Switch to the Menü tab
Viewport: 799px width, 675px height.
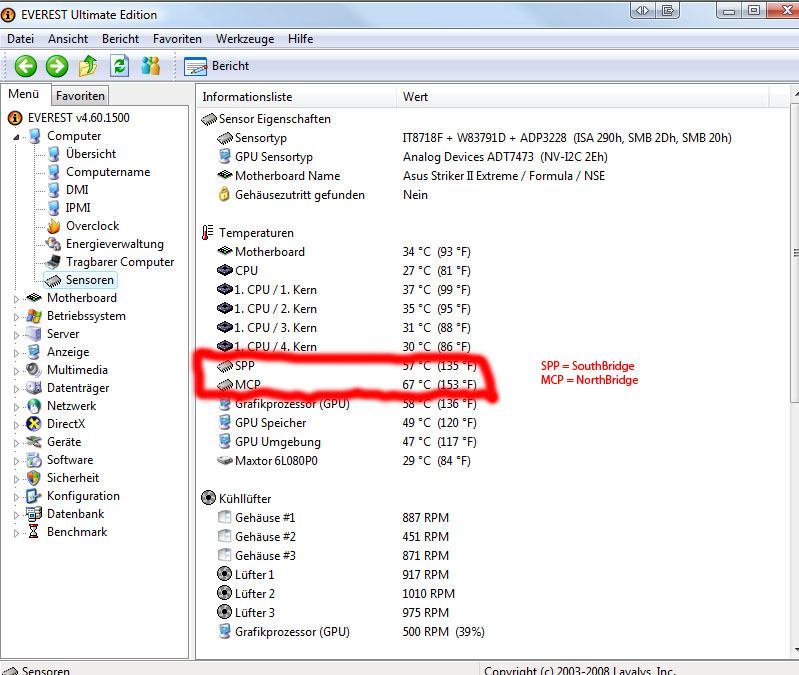click(x=23, y=94)
